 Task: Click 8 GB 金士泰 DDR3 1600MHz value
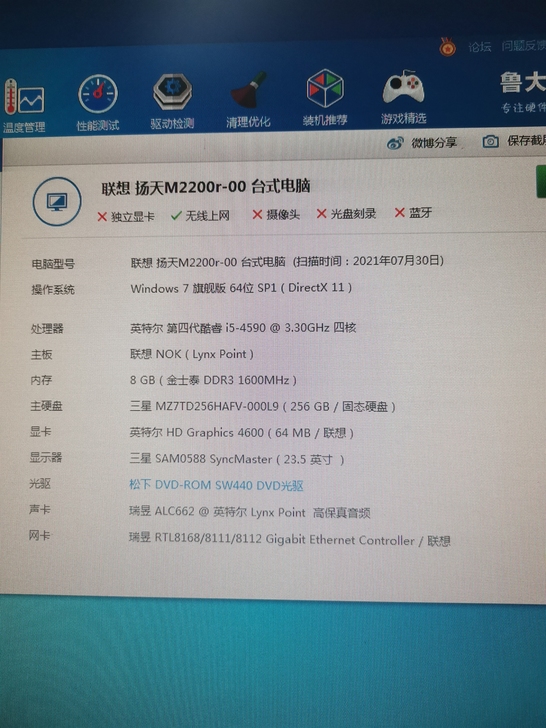coord(213,380)
